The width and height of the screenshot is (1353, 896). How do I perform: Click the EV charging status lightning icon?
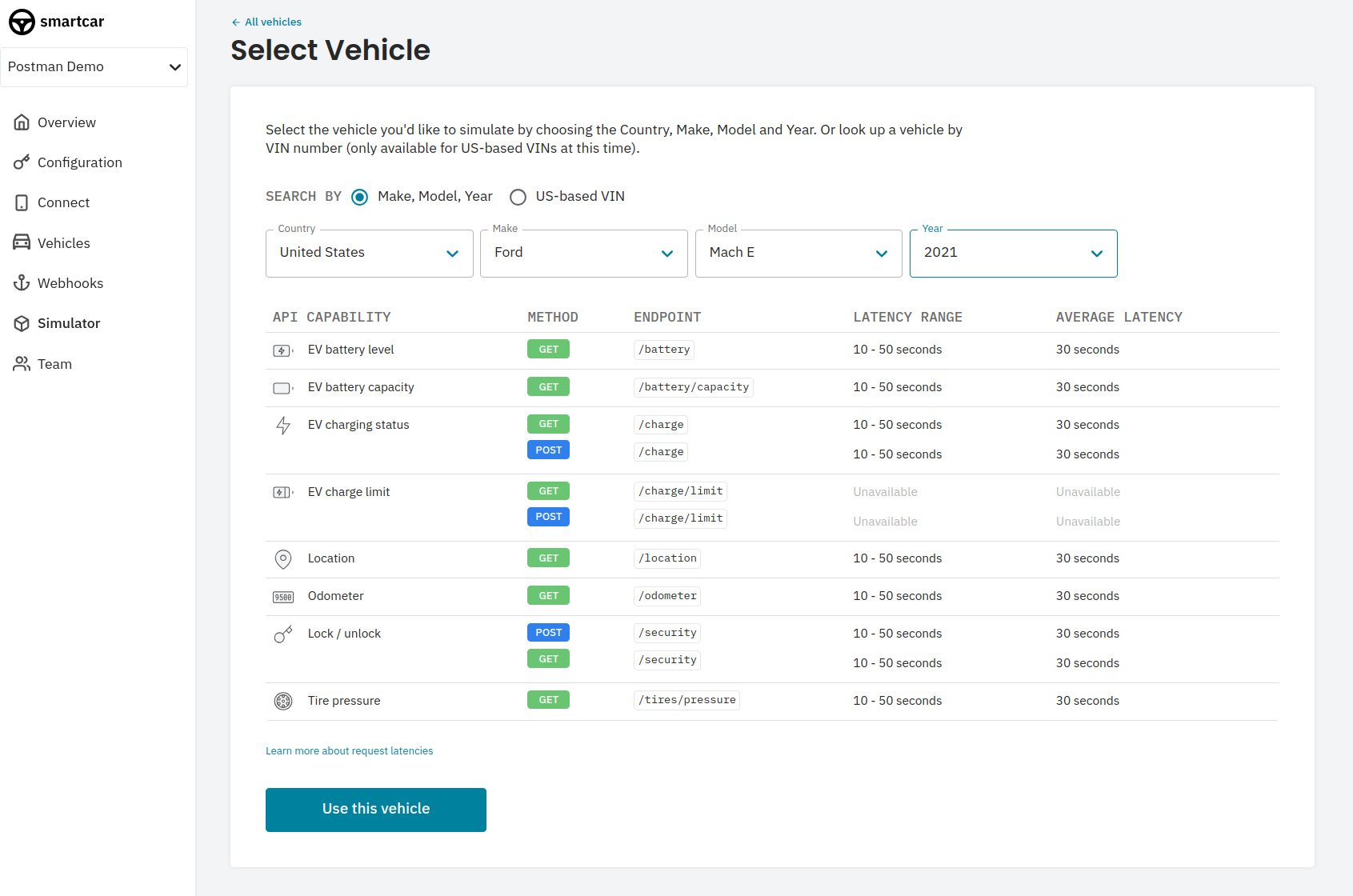click(x=283, y=426)
